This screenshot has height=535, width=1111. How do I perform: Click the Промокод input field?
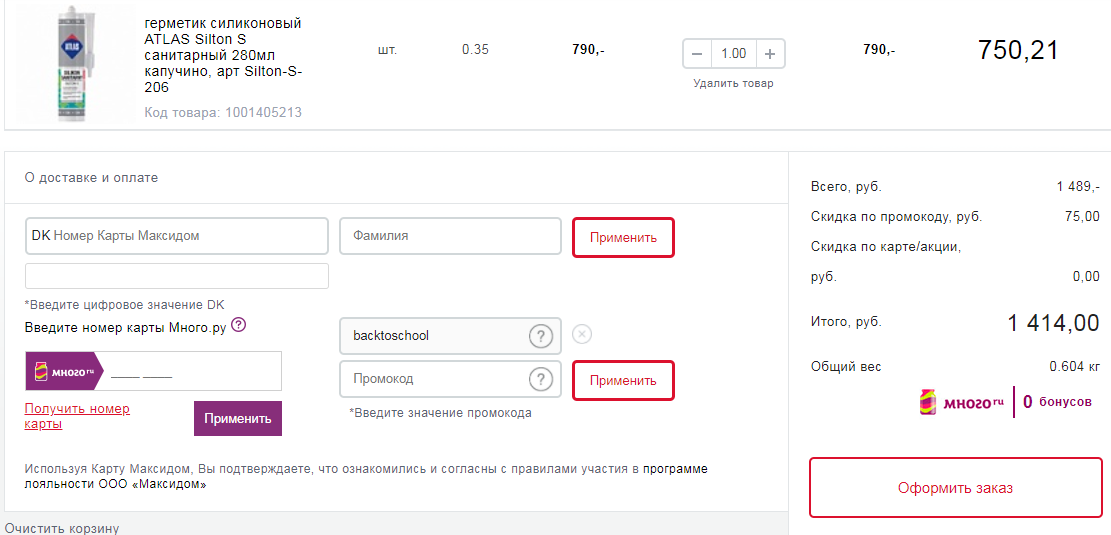pos(433,379)
